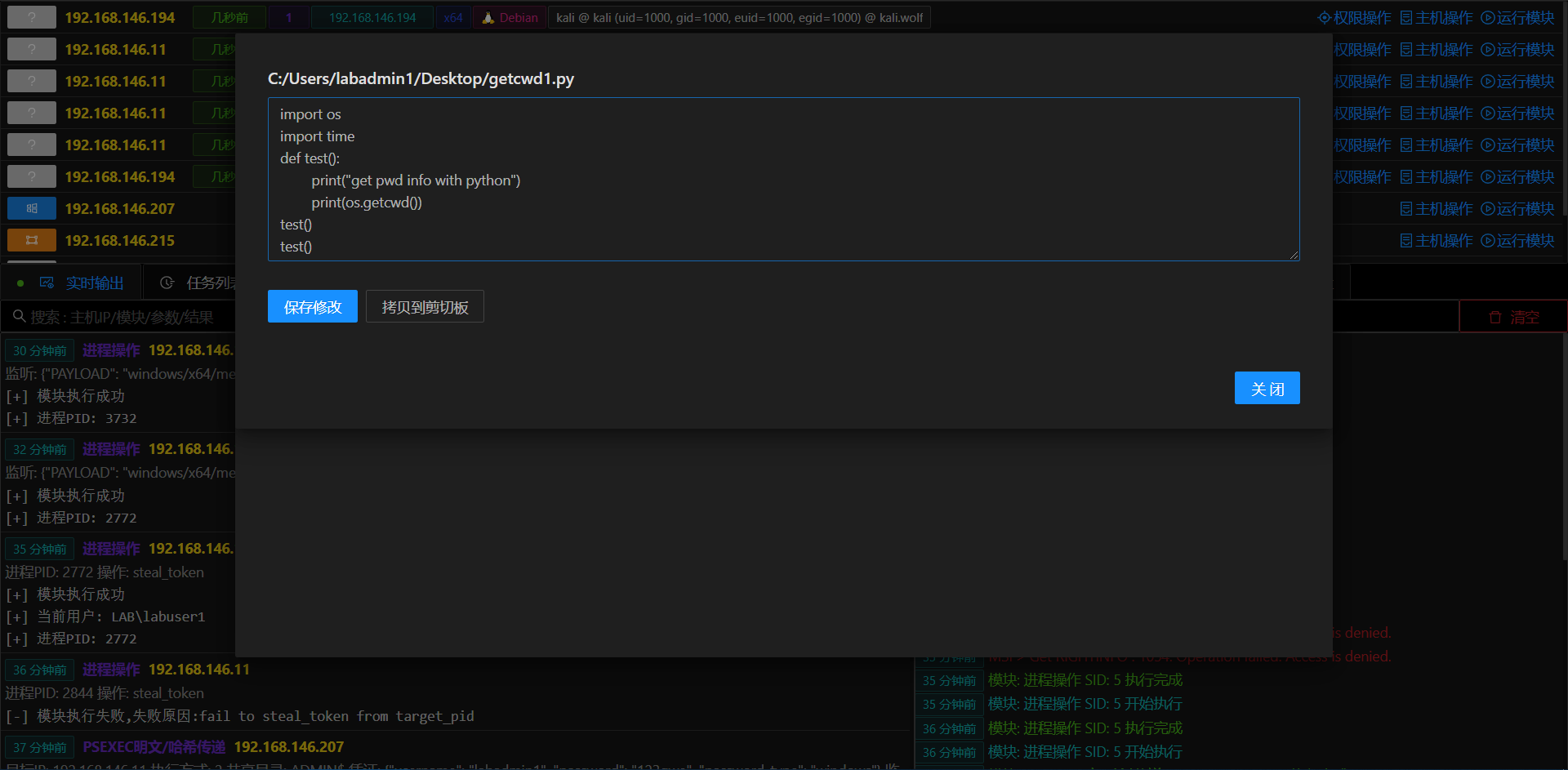The image size is (1568, 770).
Task: Click the 保存修改 save button
Action: click(312, 306)
